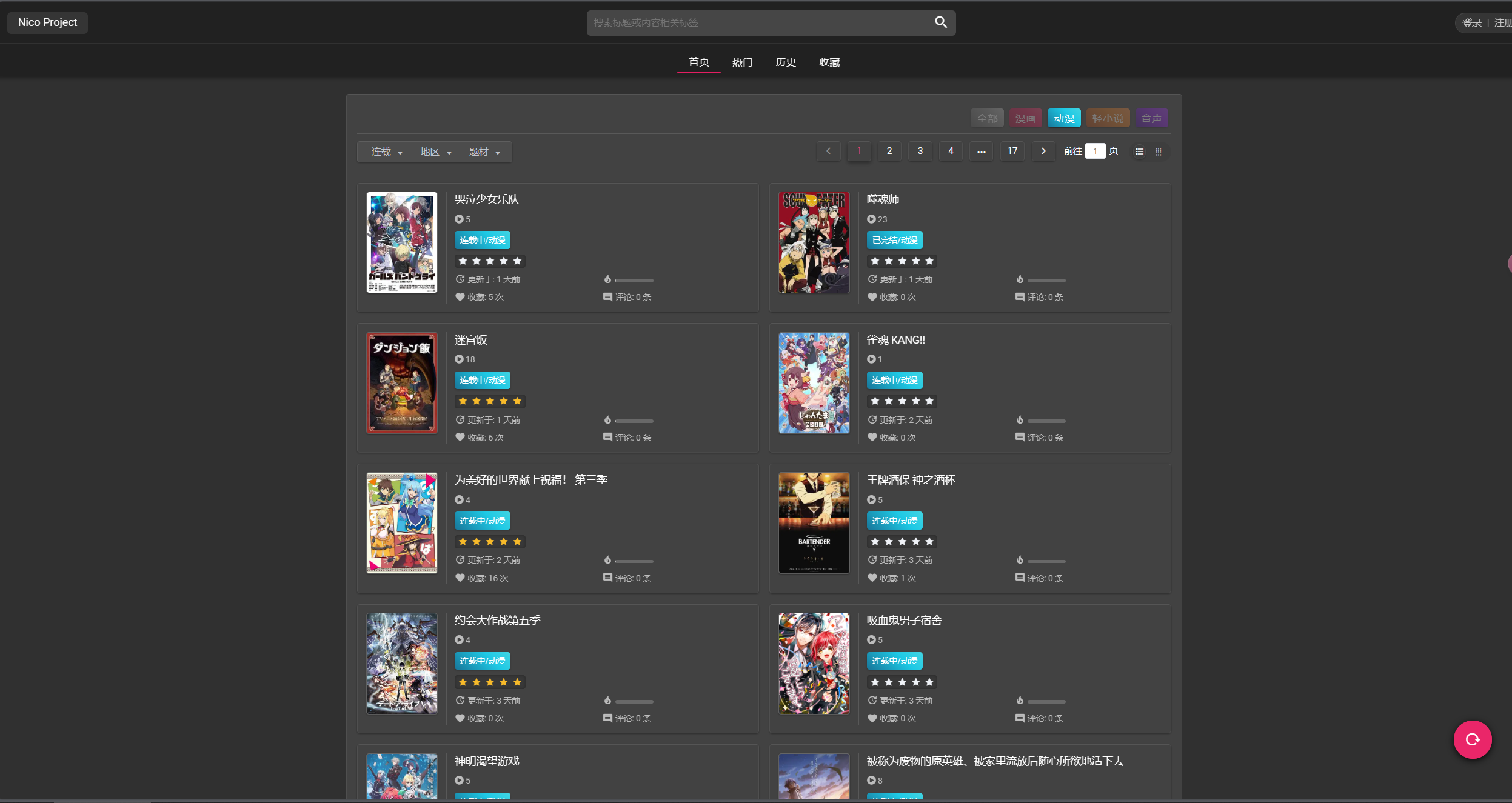Click the view count icon on 噬魂师

871,218
